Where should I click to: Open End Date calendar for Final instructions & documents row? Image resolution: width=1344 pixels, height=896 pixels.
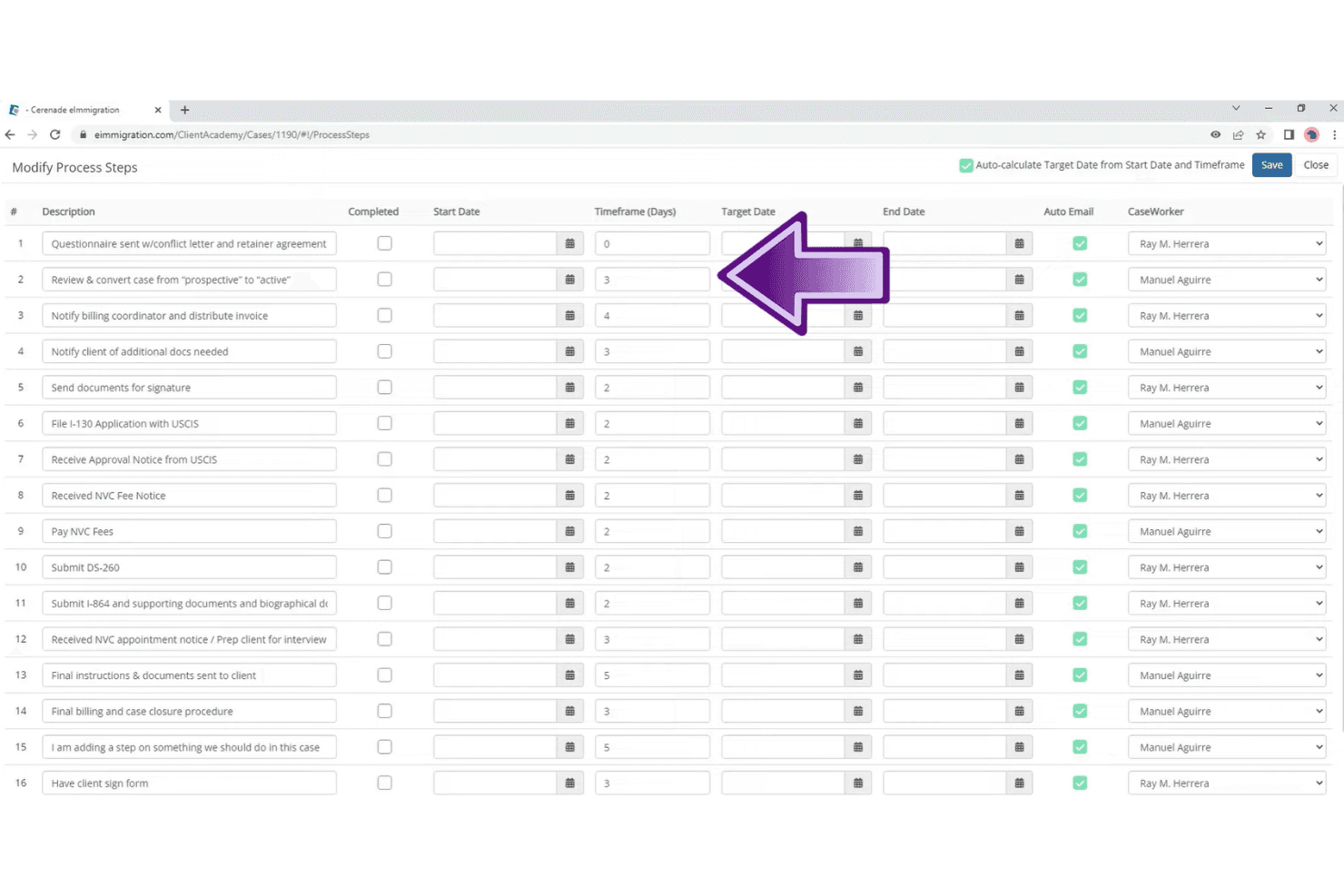1019,675
